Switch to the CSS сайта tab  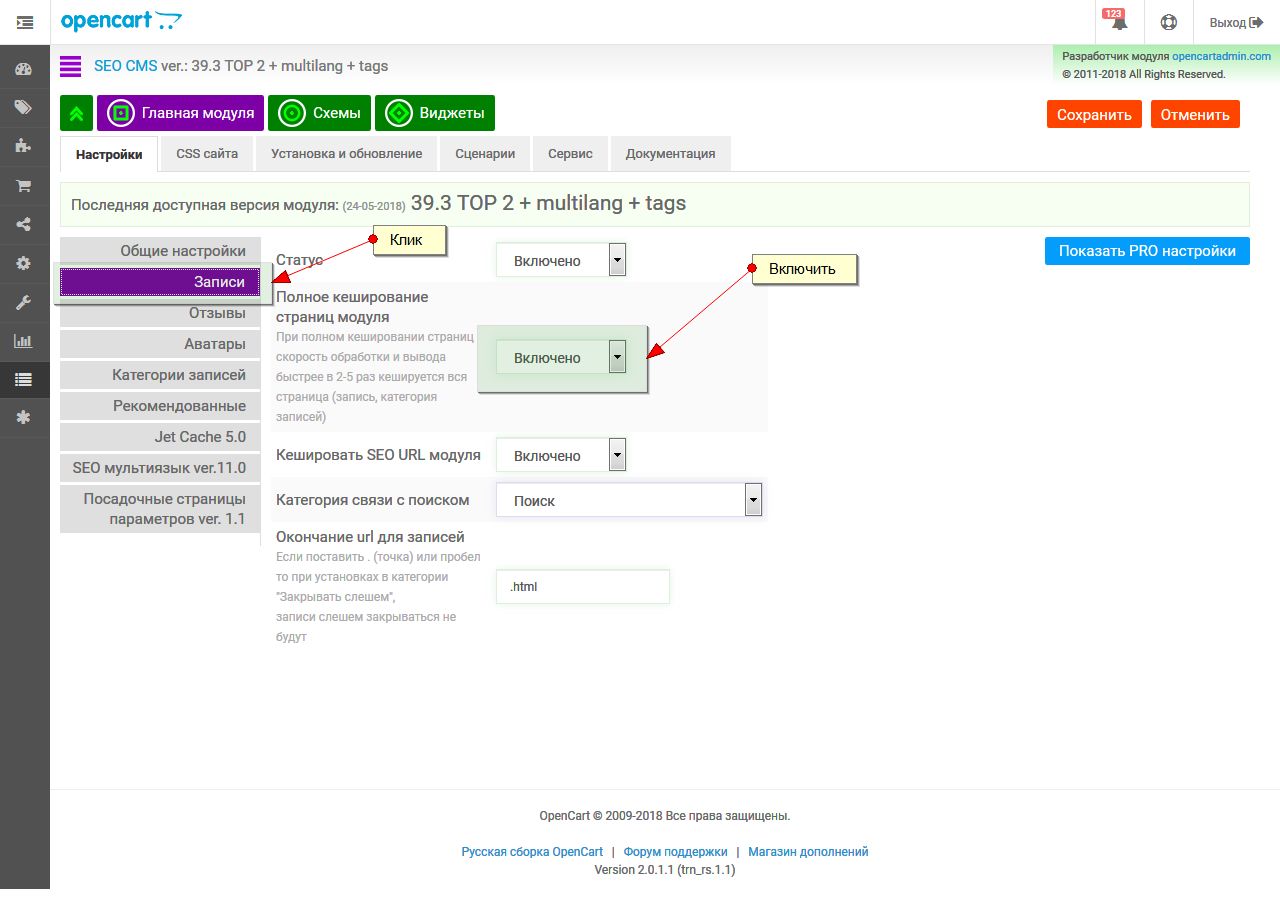207,154
